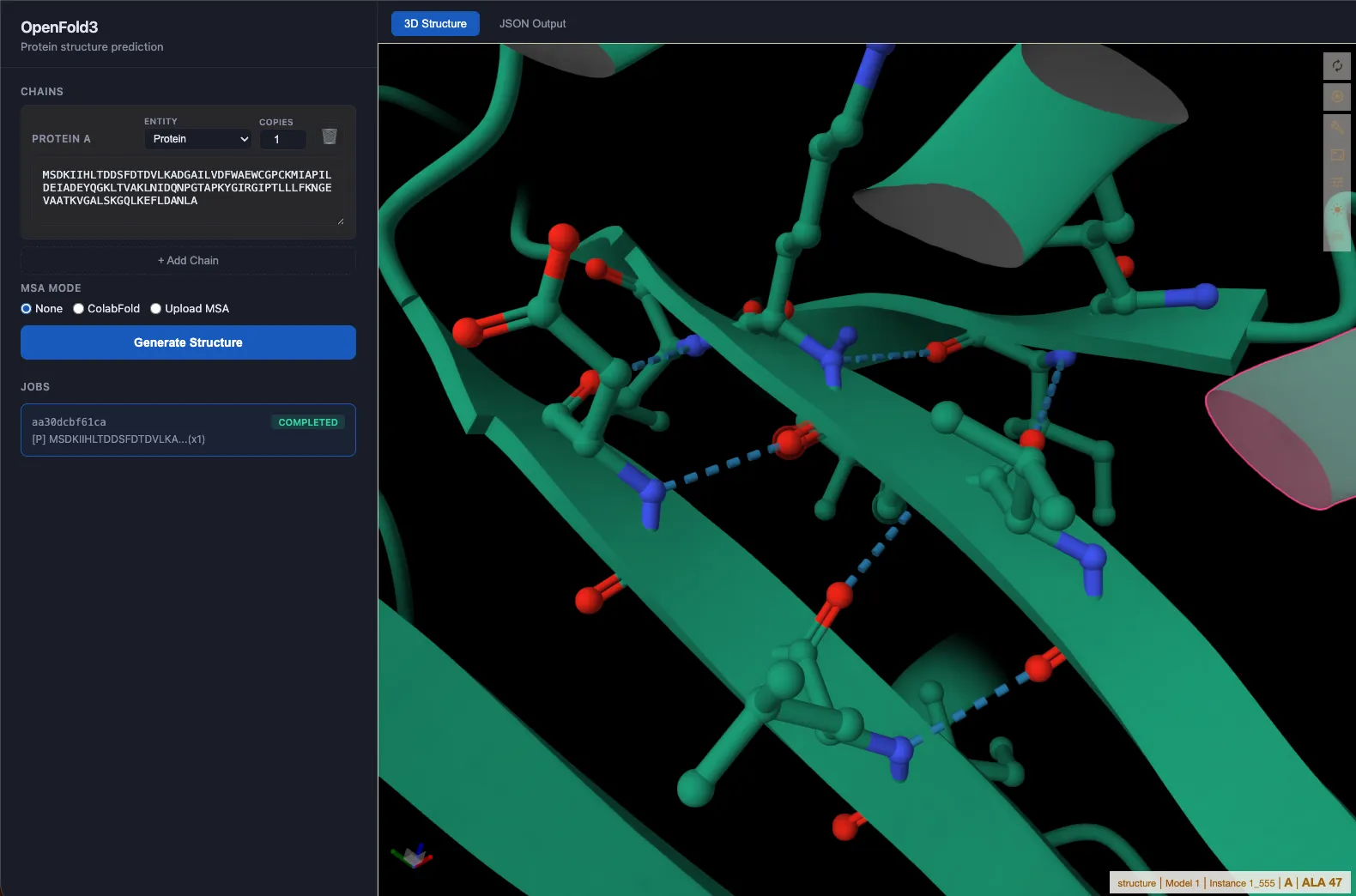
Task: Click the 'structure' status label
Action: [x=1136, y=883]
